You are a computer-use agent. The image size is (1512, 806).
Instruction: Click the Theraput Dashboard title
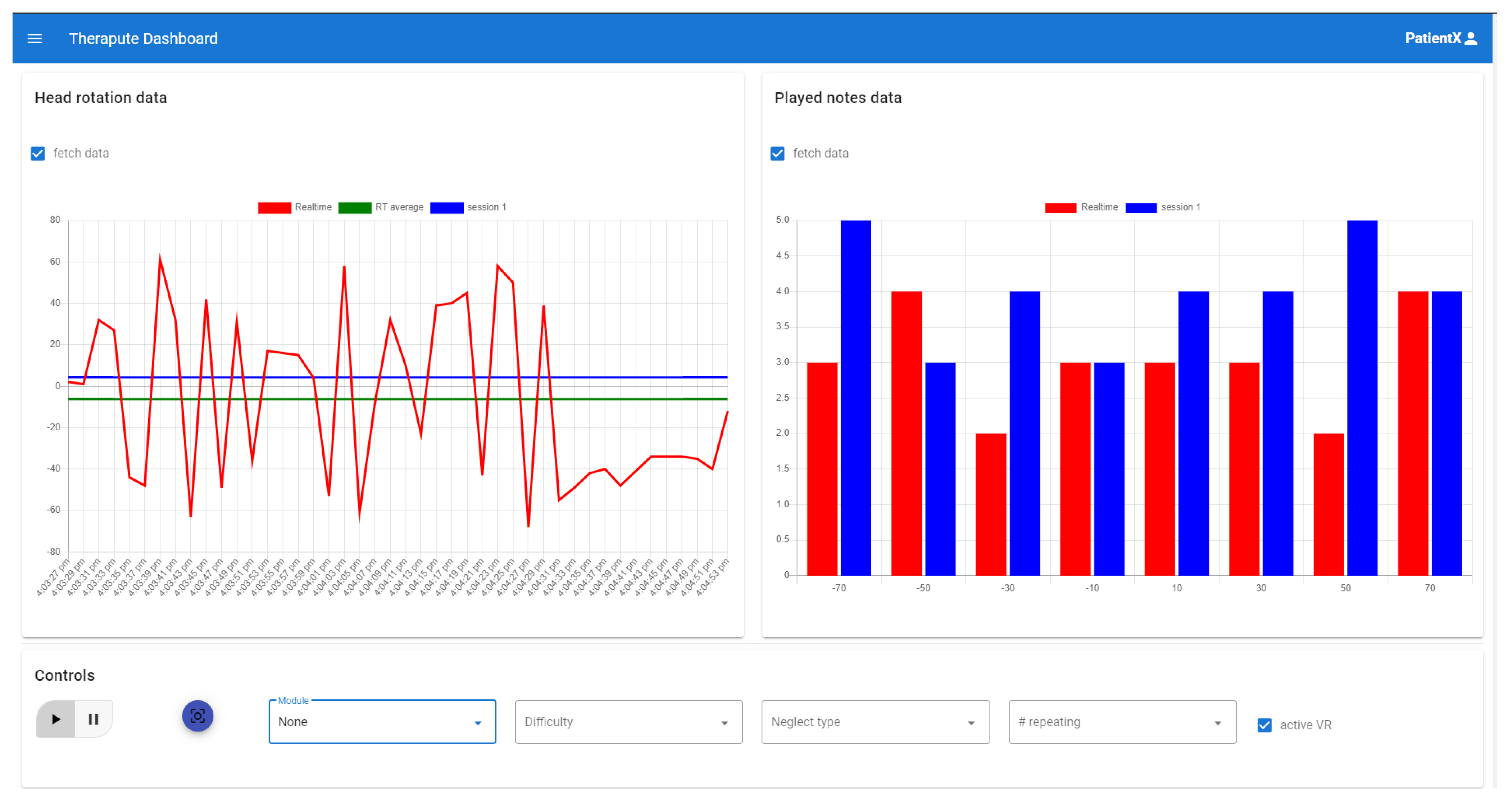coord(143,39)
